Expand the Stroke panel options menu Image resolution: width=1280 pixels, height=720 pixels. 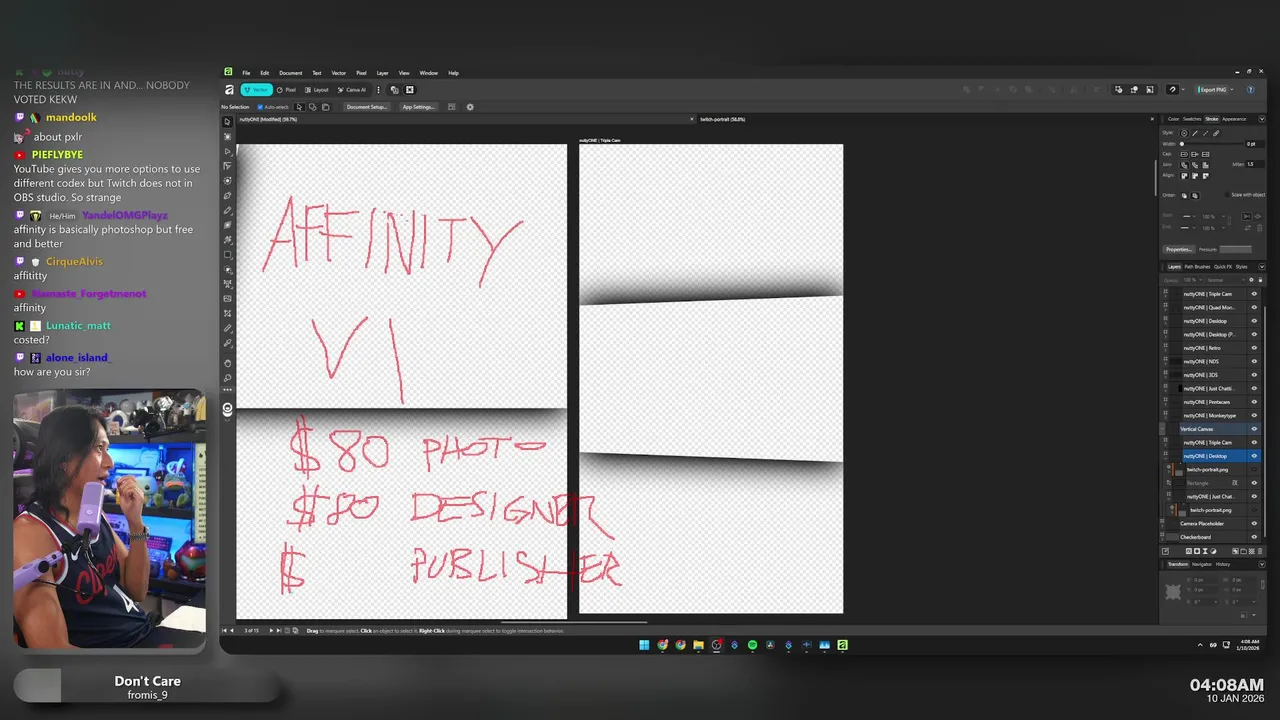(1262, 119)
